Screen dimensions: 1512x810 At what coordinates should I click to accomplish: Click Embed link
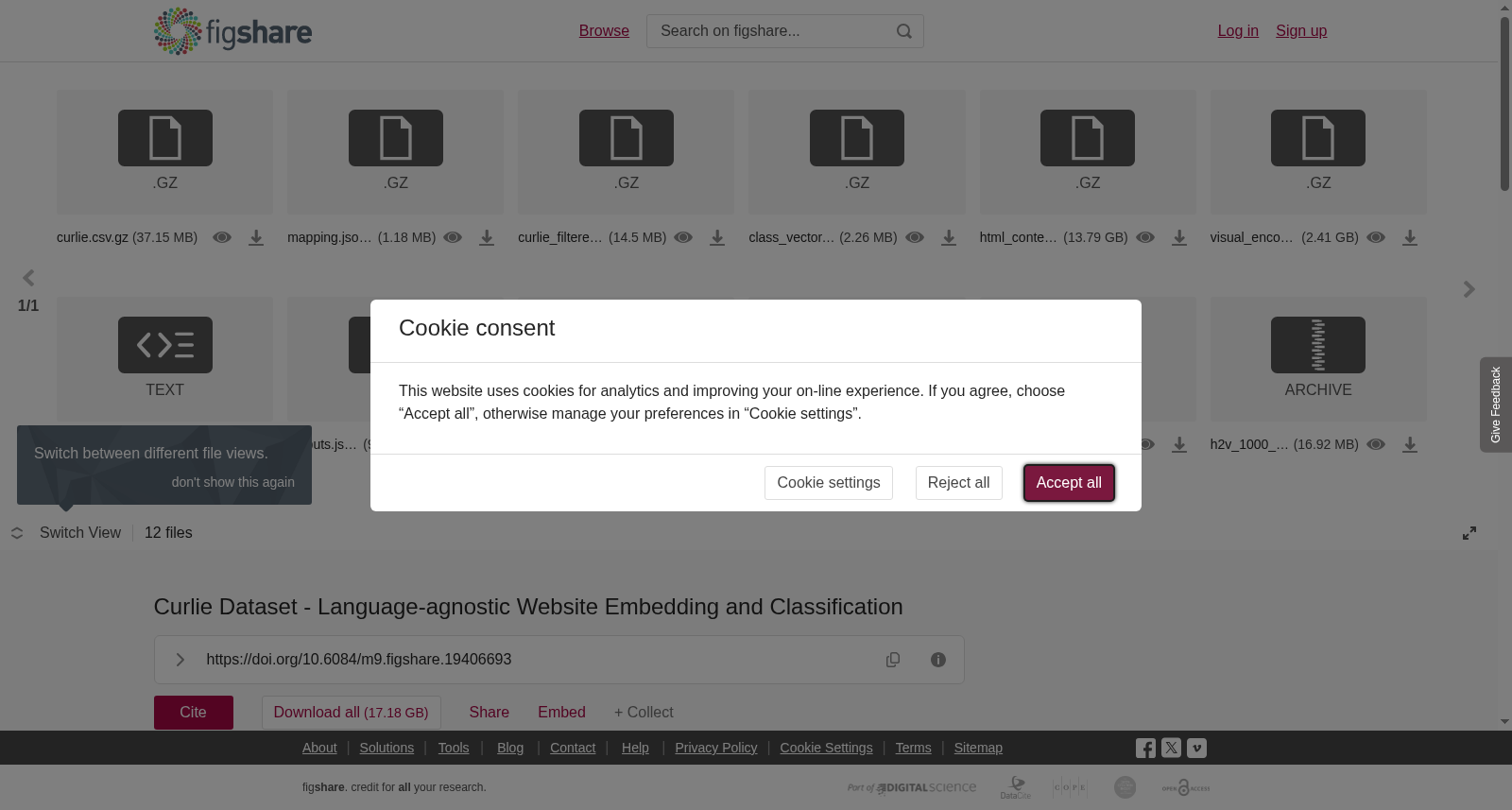click(x=561, y=713)
